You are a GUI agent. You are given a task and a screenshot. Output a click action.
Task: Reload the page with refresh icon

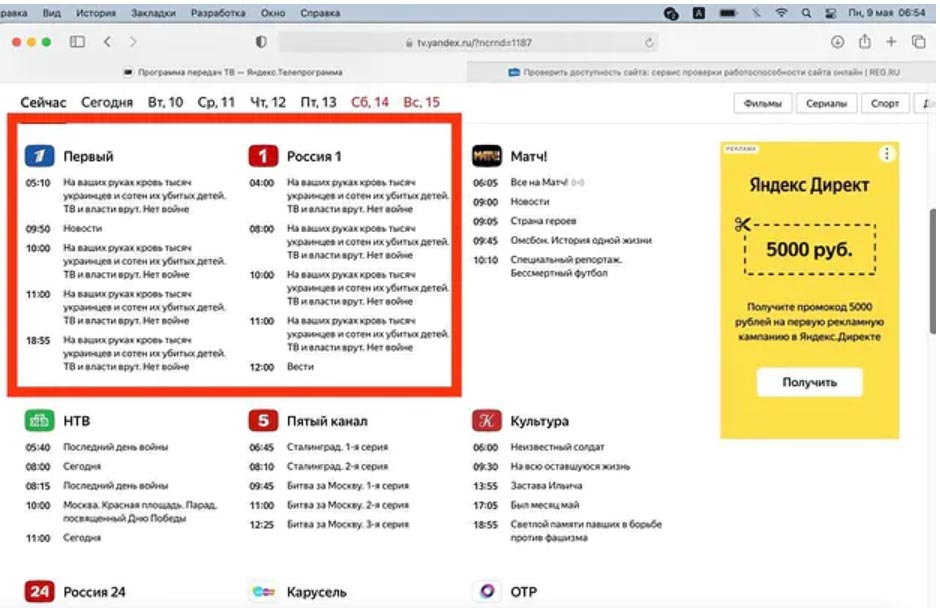(649, 43)
